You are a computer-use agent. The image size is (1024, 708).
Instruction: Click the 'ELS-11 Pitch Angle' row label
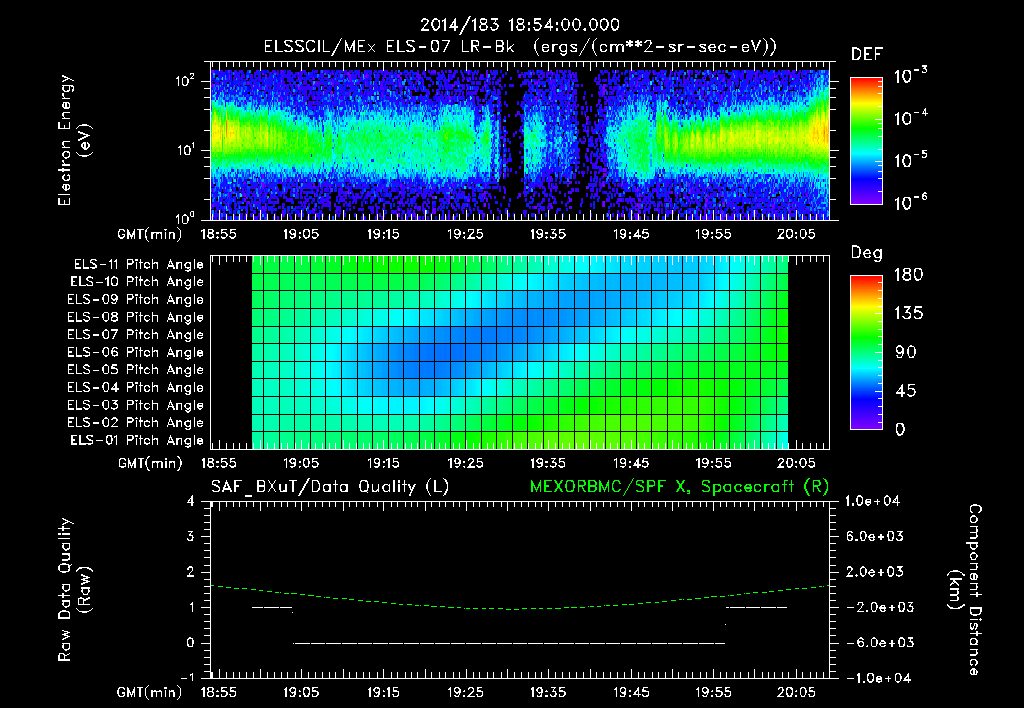pos(138,265)
